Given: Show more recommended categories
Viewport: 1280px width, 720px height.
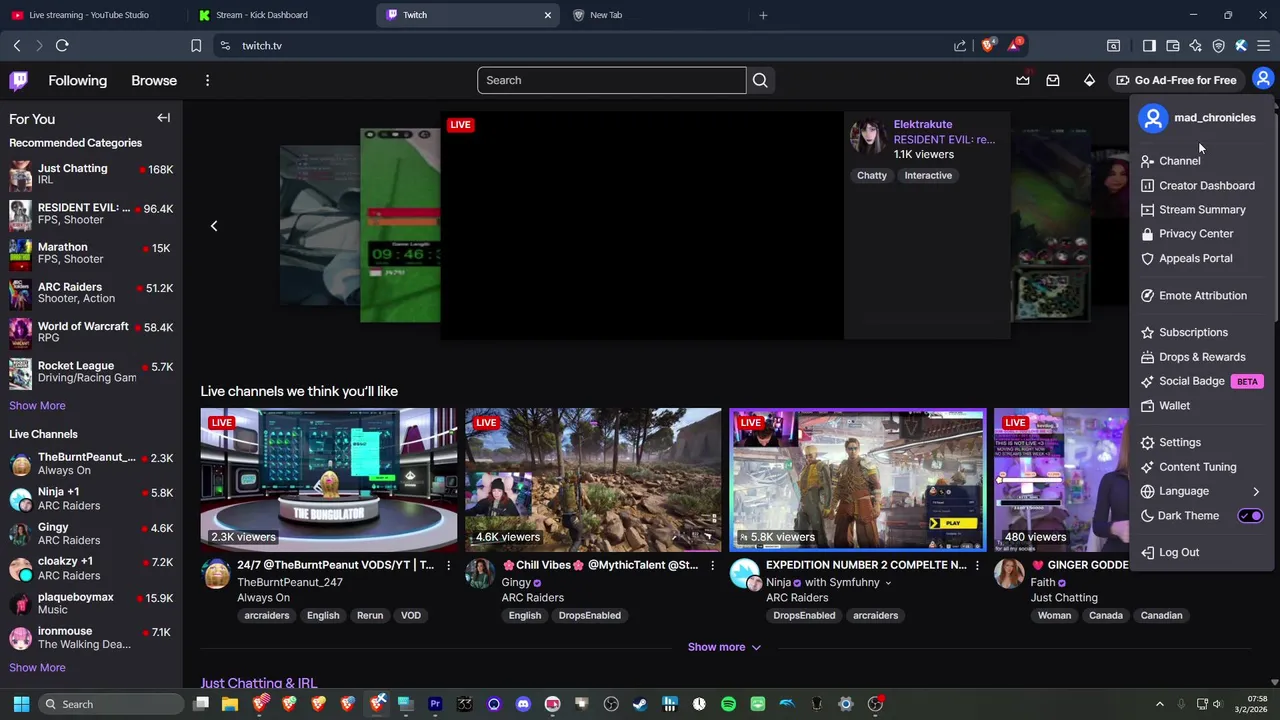Looking at the screenshot, I should (37, 406).
